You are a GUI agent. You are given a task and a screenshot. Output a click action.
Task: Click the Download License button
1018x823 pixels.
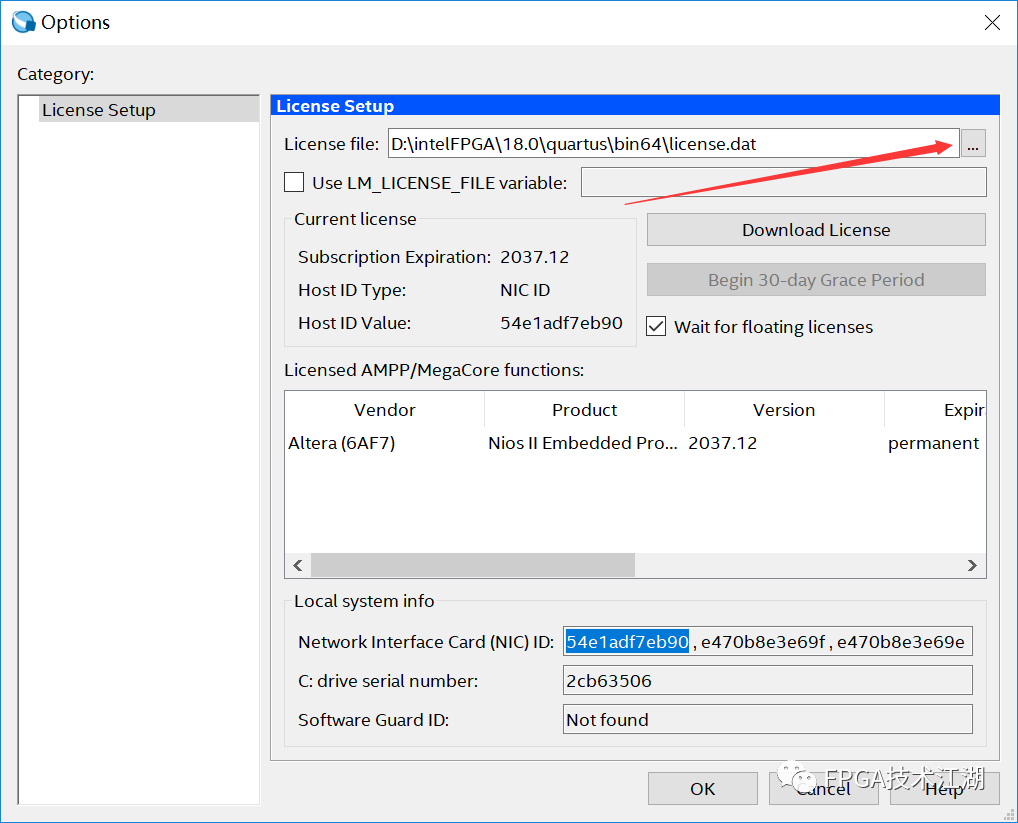click(x=816, y=230)
